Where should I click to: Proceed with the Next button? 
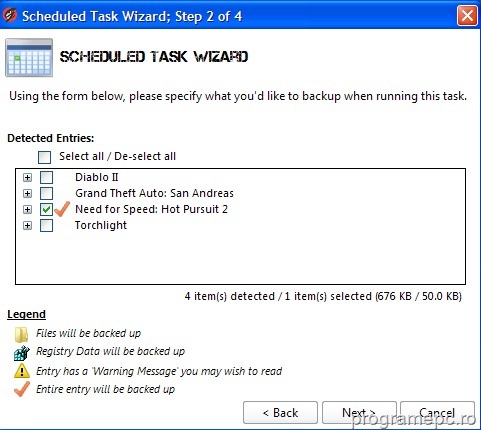click(x=359, y=413)
